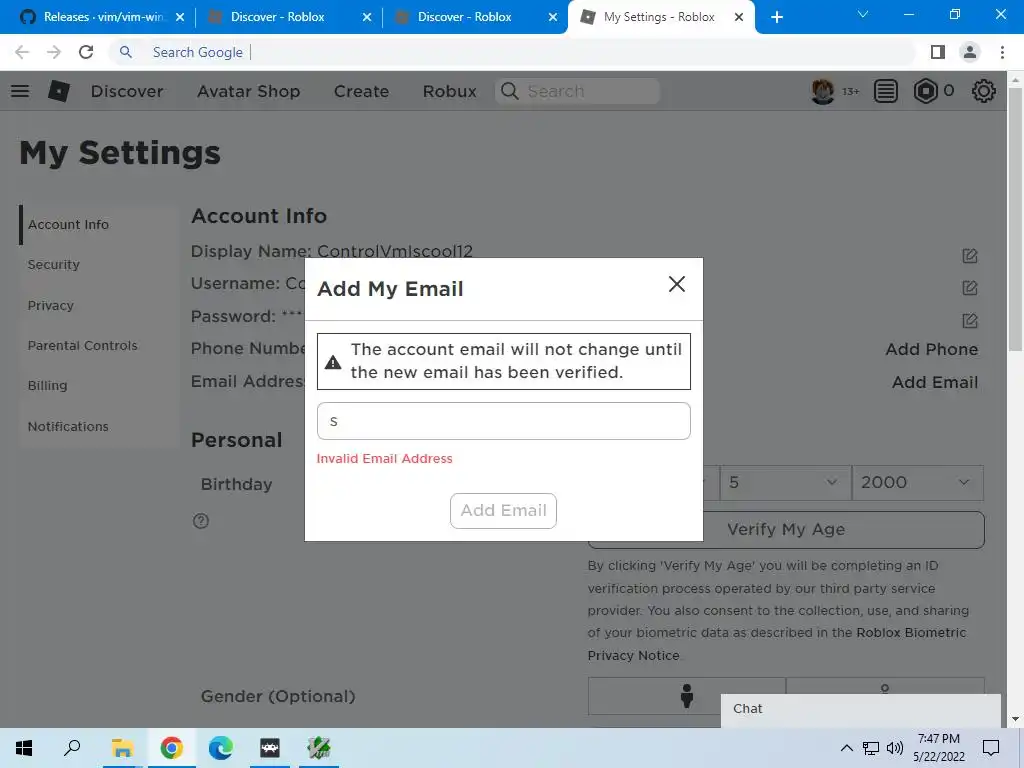Image resolution: width=1024 pixels, height=768 pixels.
Task: Expand the birthday year dropdown showing 2000
Action: click(918, 483)
